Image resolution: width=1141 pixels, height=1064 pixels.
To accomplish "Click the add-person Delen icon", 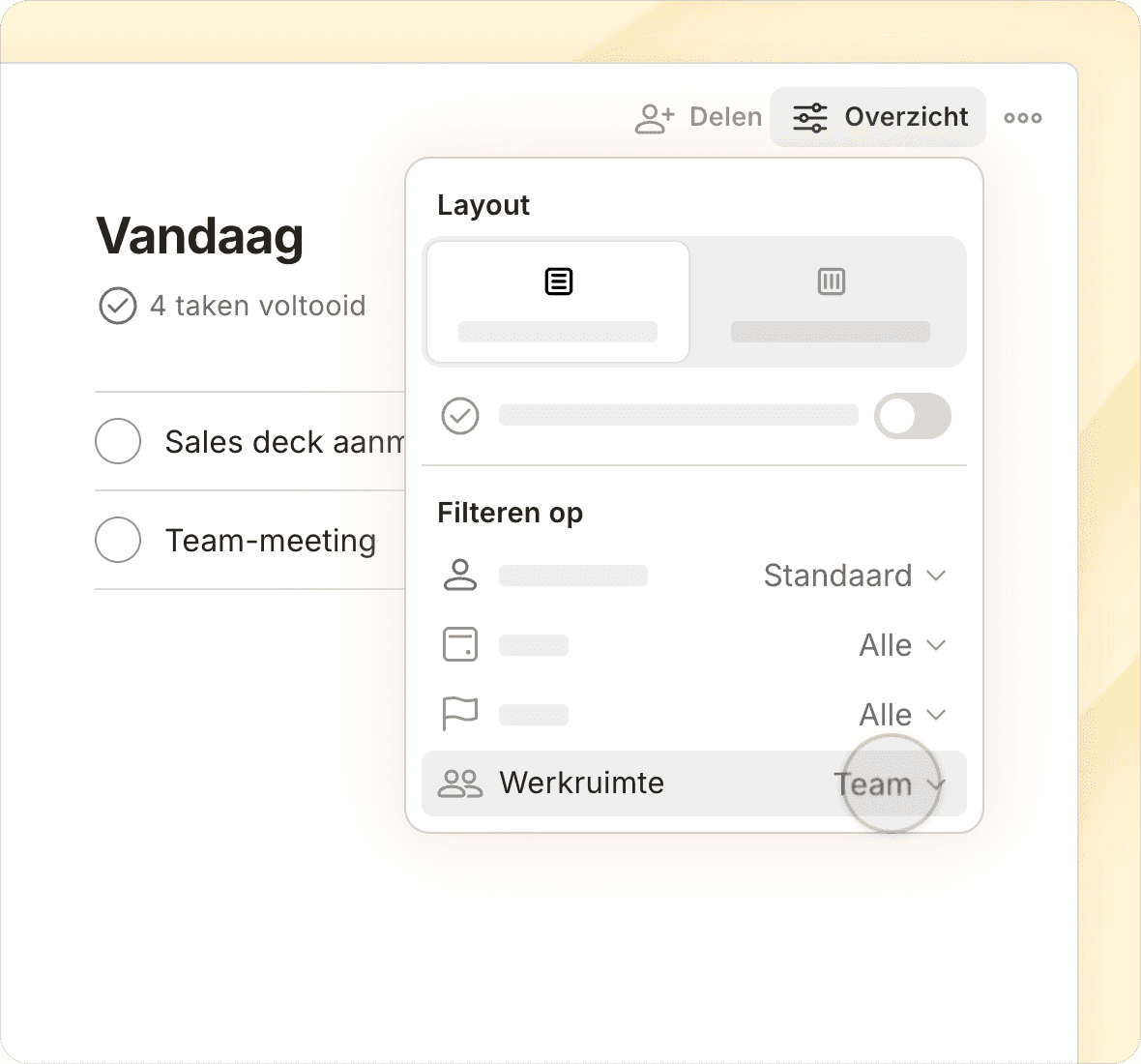I will tap(654, 118).
